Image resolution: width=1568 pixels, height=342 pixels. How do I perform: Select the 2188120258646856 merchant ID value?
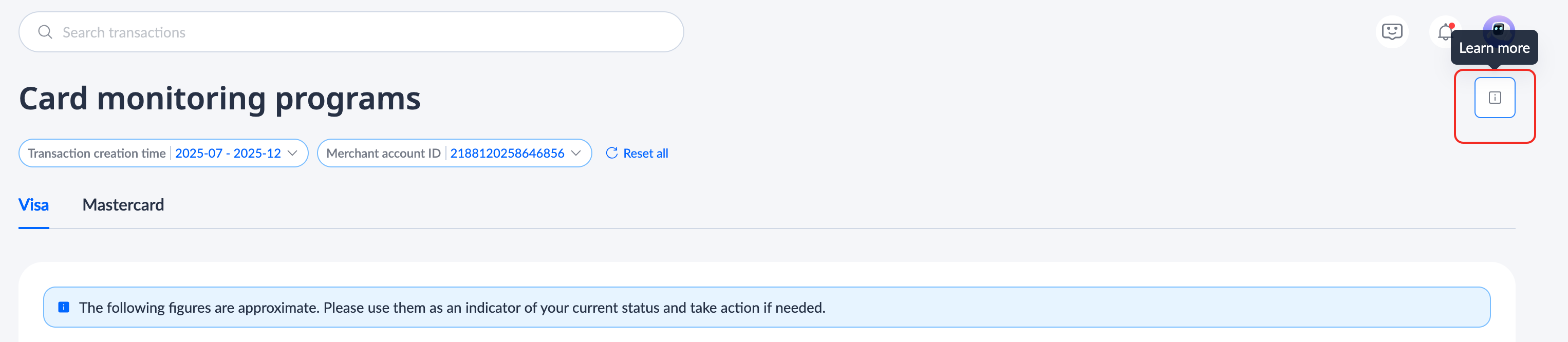click(x=507, y=154)
